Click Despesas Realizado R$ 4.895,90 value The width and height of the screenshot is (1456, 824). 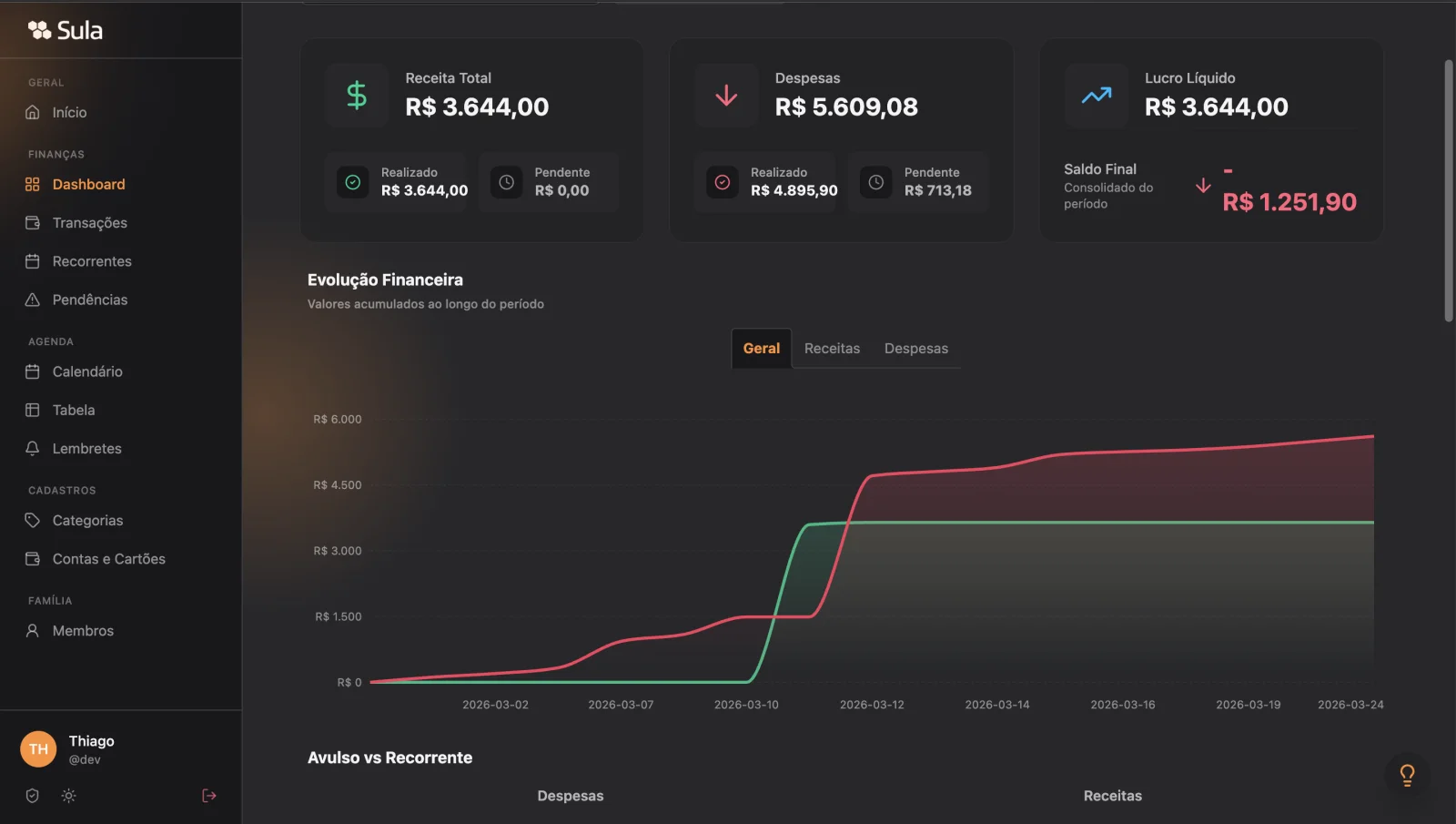[x=794, y=190]
